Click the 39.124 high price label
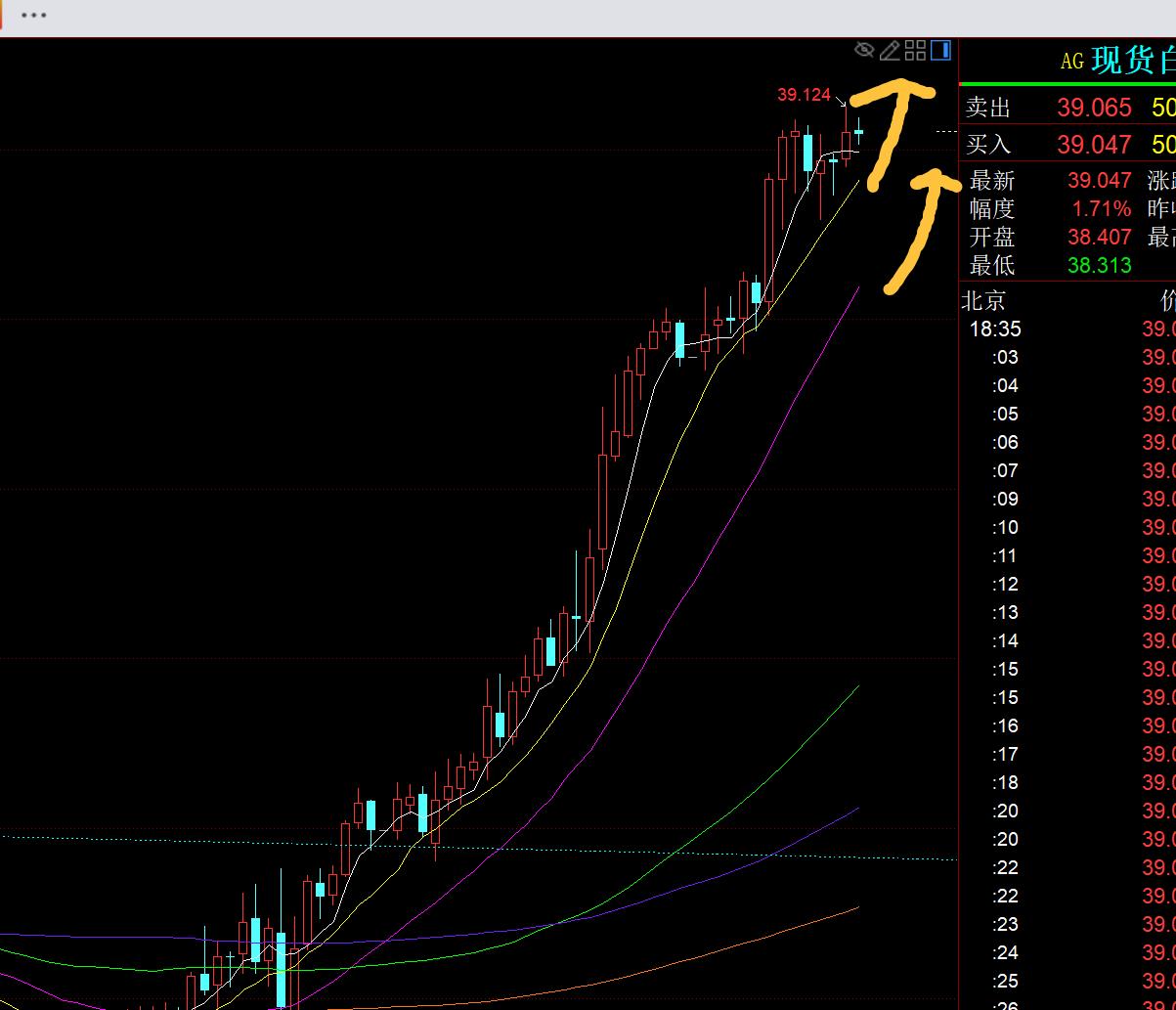1176x1010 pixels. coord(804,95)
